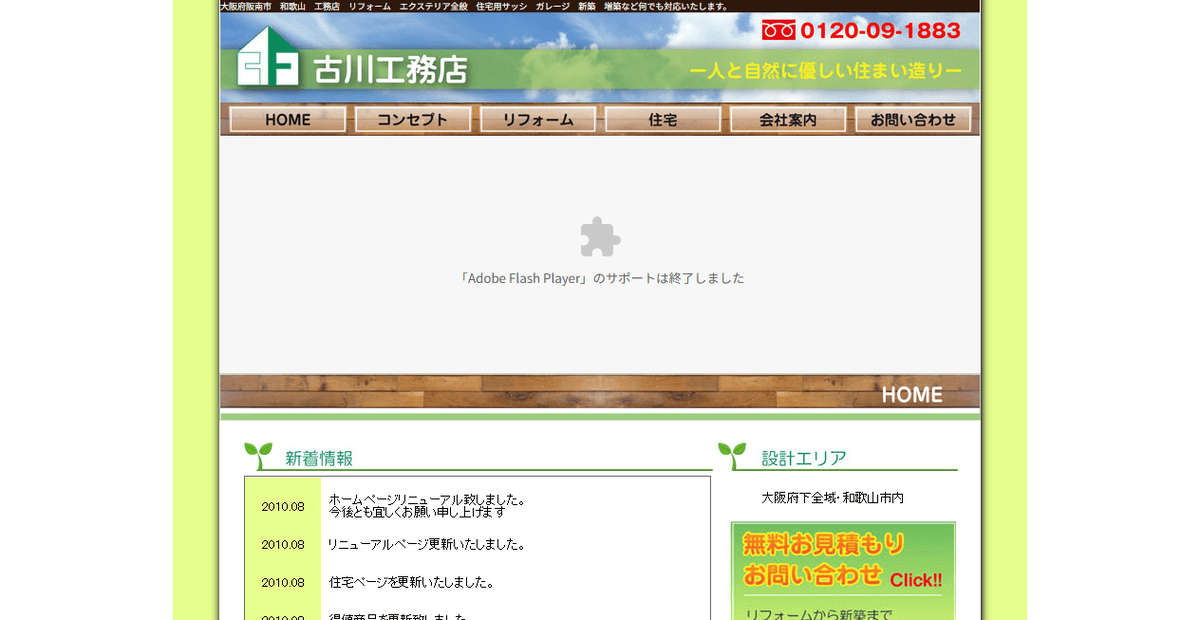Select 住宅 from the navigation bar

[x=662, y=119]
